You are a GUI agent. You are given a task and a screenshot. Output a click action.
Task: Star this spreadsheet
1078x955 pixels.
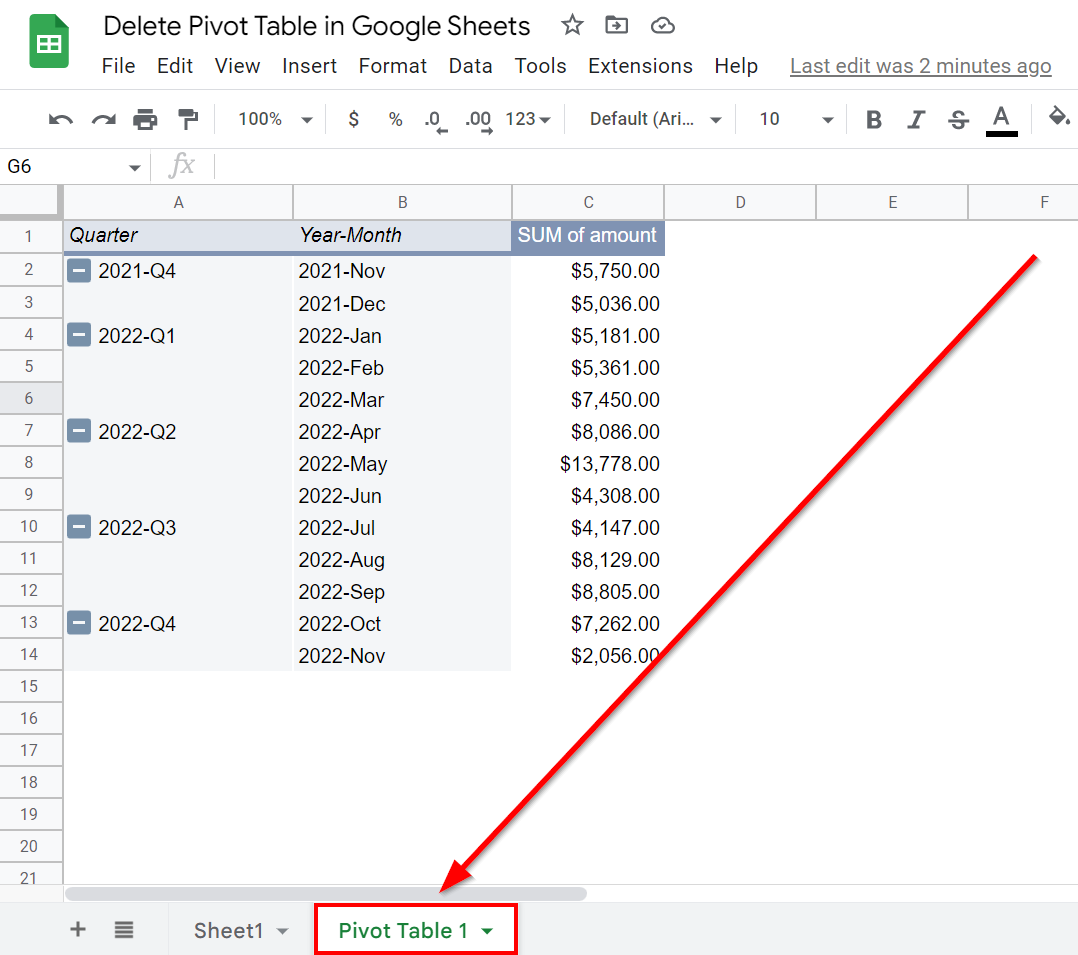pos(572,25)
